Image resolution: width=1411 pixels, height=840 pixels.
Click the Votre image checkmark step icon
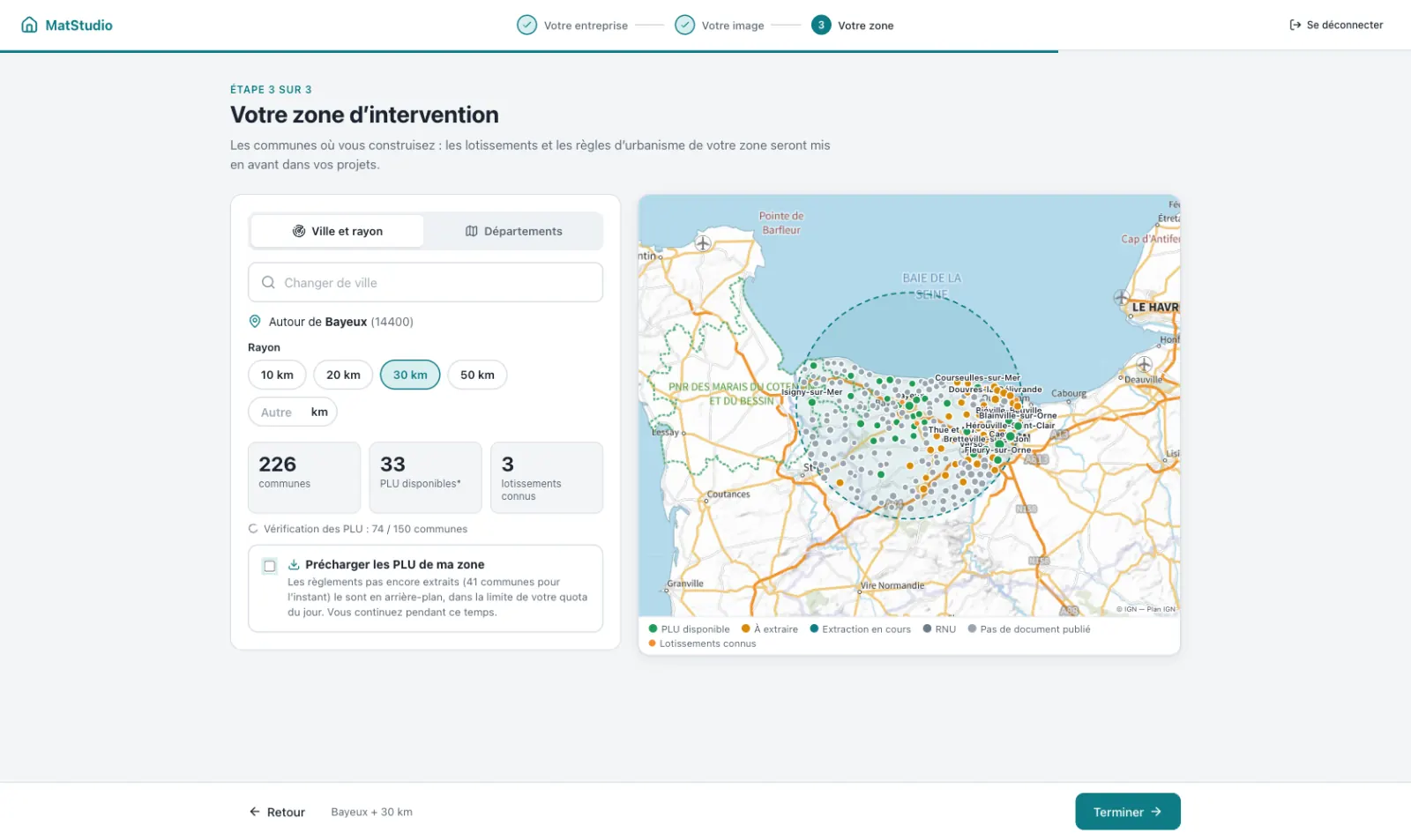[x=684, y=25]
